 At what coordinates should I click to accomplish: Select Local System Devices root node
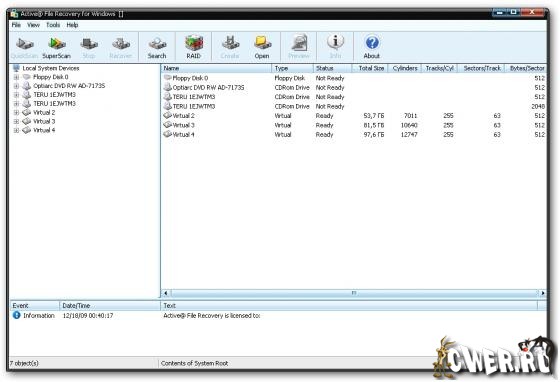tap(51, 68)
